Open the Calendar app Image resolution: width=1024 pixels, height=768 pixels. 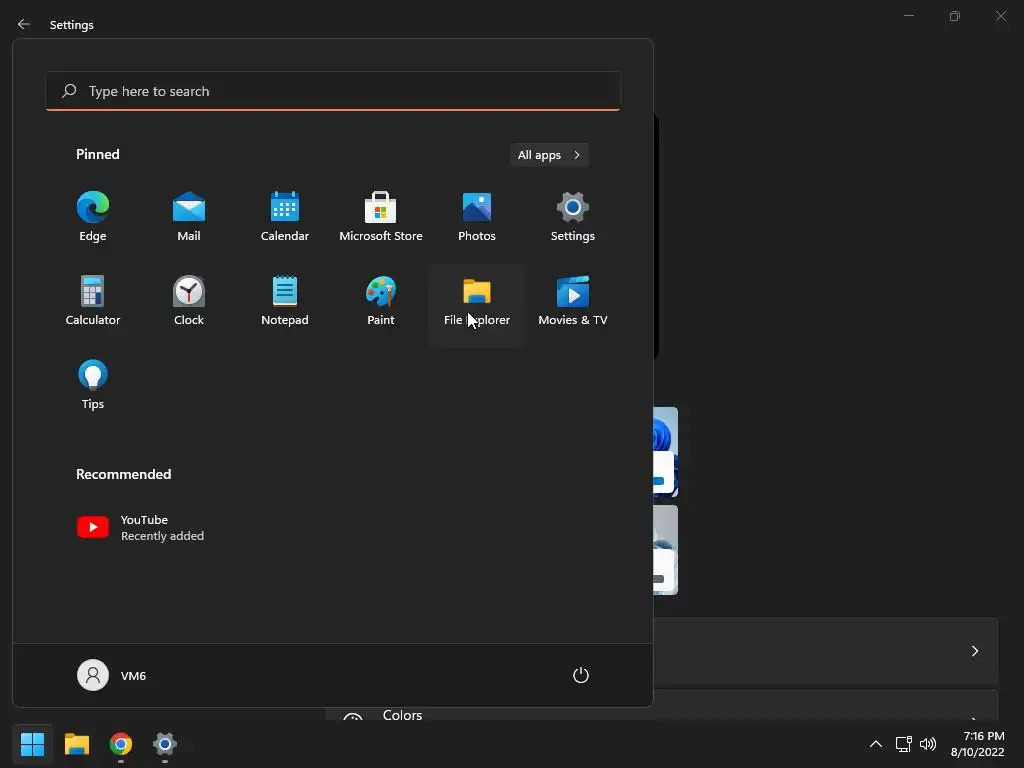click(x=285, y=217)
